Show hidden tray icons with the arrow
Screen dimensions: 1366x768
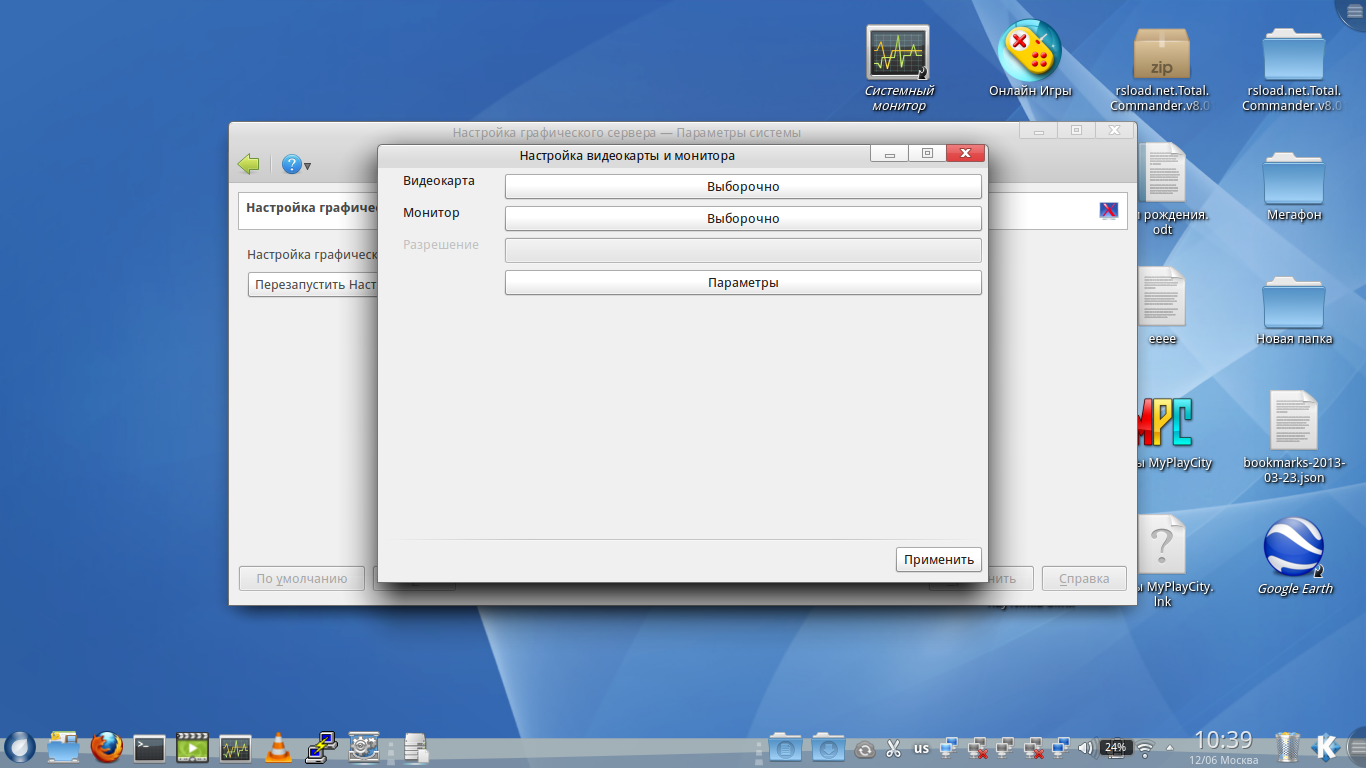1172,748
